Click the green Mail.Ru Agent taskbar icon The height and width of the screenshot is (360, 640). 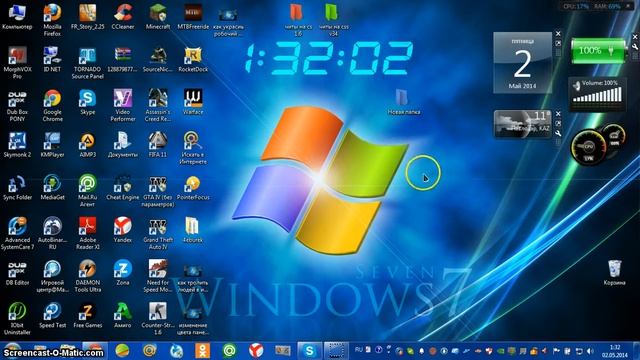pyautogui.click(x=229, y=351)
